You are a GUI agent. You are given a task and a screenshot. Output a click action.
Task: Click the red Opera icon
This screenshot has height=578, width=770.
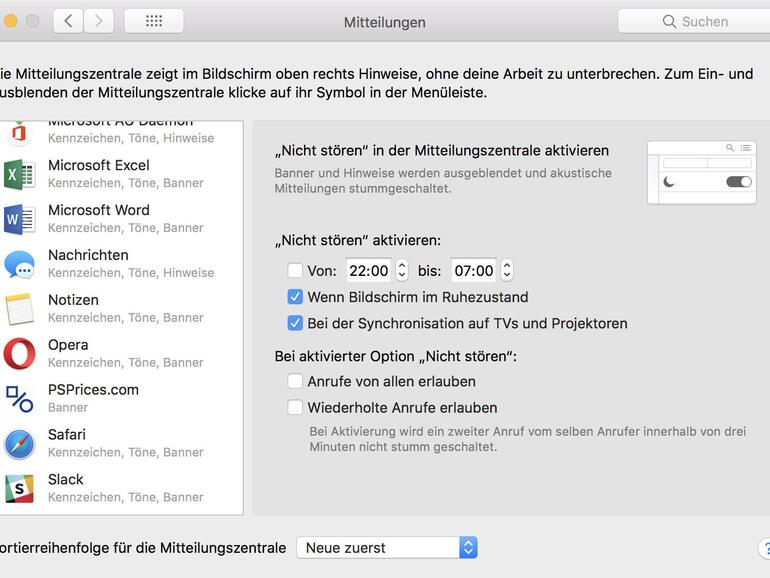click(x=19, y=354)
